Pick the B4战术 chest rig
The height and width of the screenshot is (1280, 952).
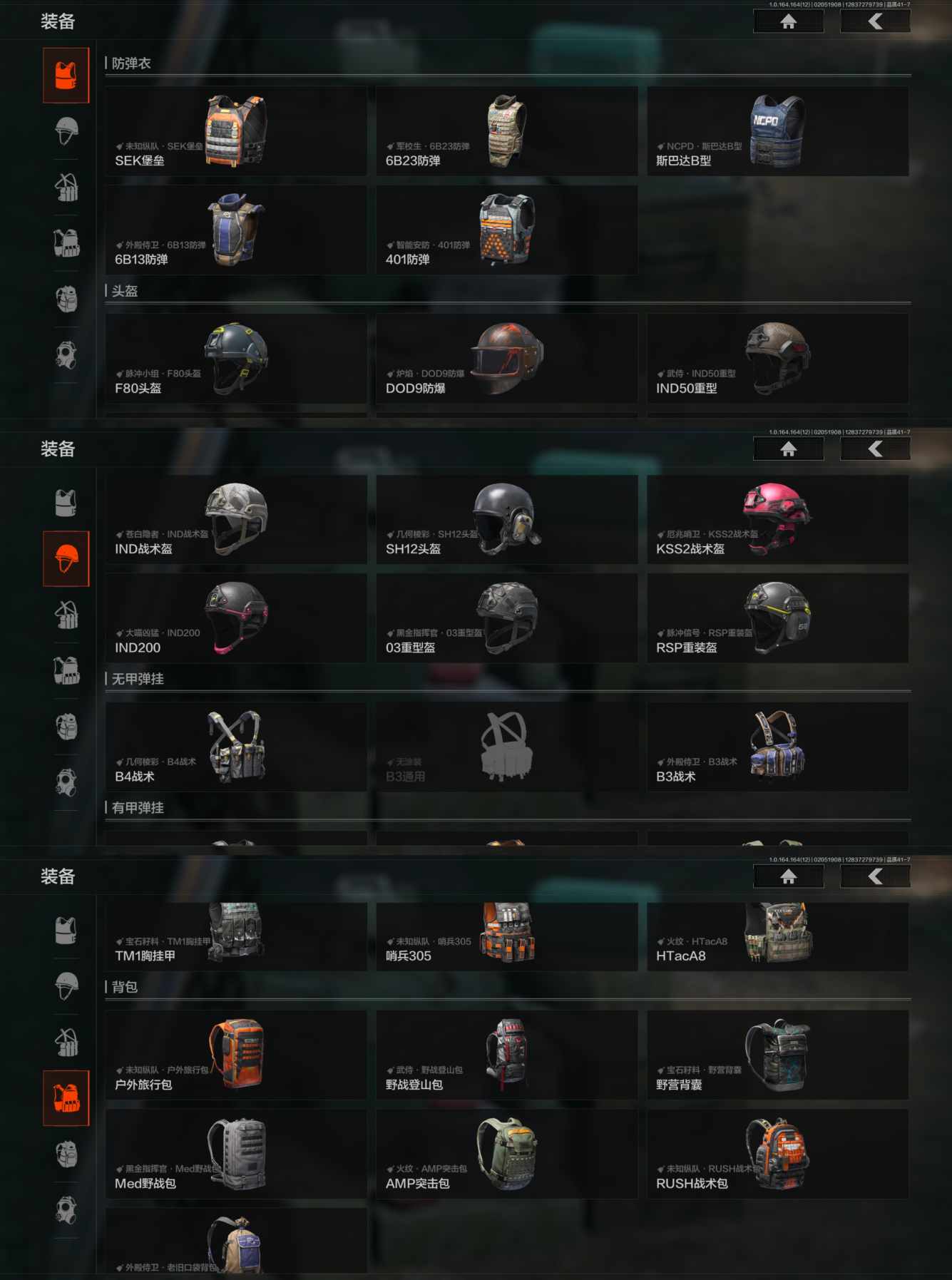[x=236, y=747]
